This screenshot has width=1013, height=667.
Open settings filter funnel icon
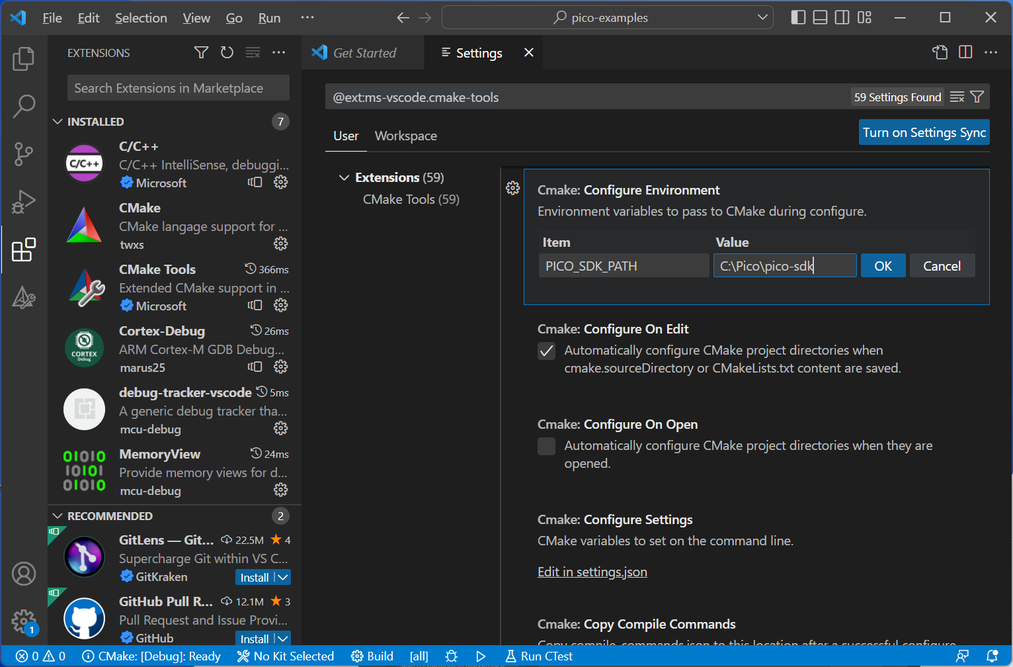tap(977, 97)
